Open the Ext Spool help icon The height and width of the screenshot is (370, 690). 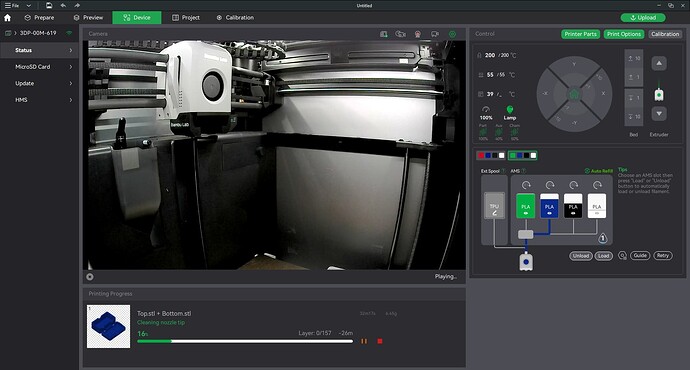coord(503,171)
